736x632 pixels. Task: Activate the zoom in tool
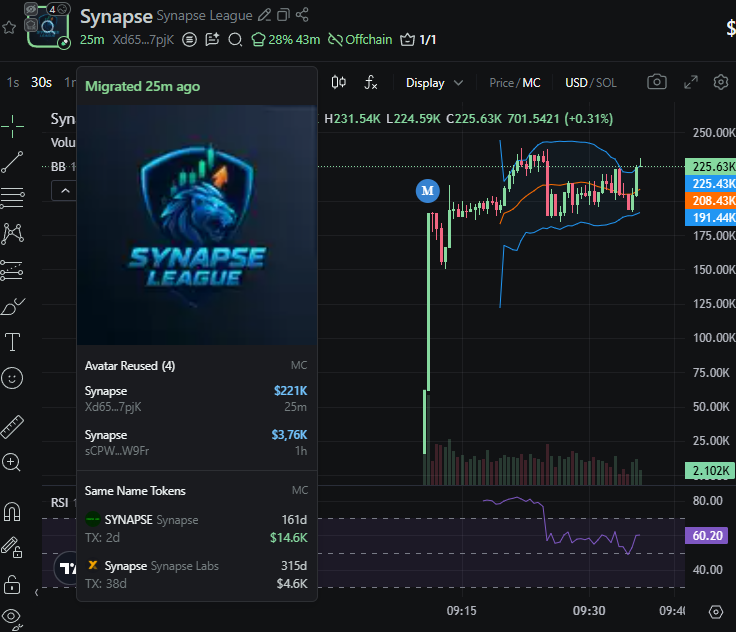[13, 462]
